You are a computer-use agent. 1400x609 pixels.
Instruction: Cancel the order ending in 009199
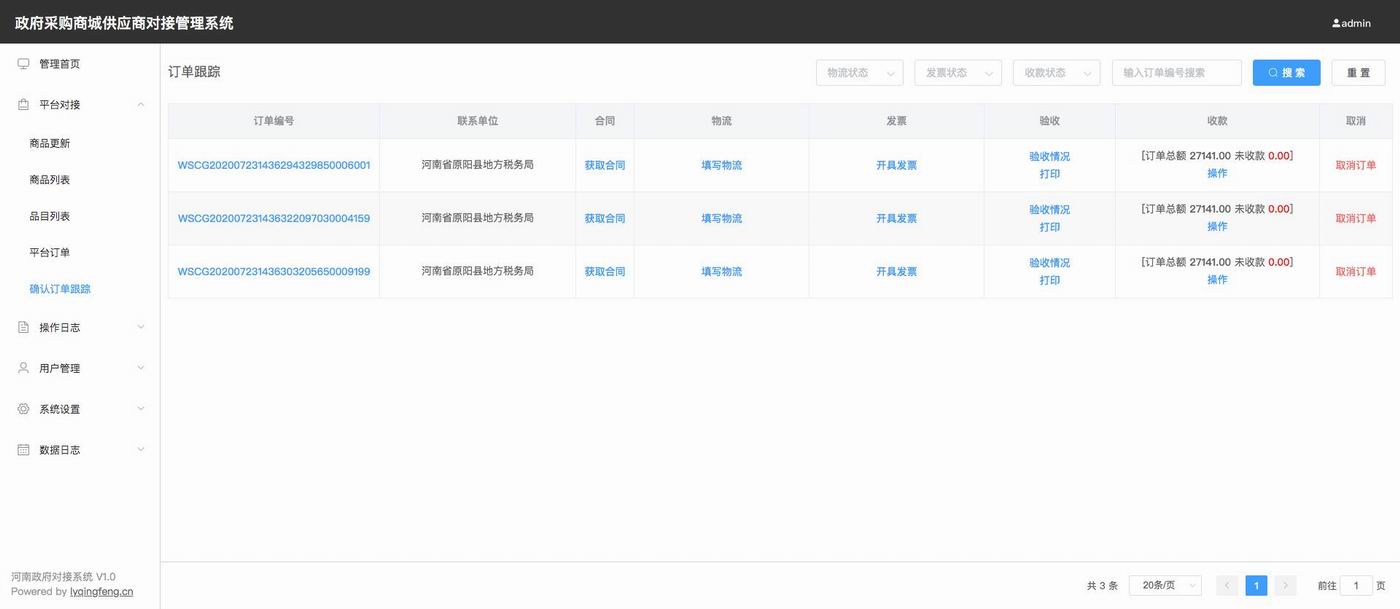(x=1355, y=272)
